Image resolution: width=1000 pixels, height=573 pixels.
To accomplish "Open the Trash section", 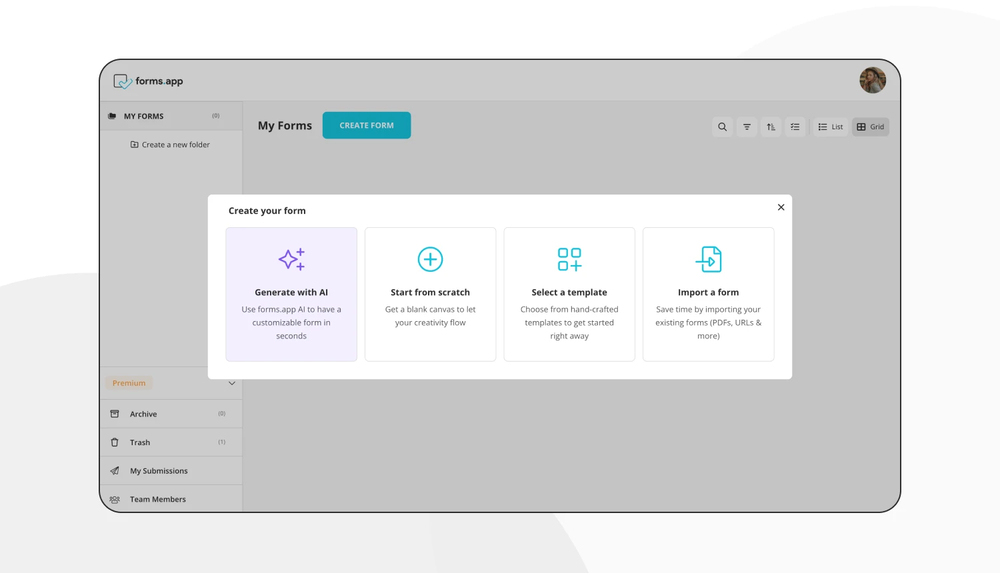I will [x=140, y=442].
